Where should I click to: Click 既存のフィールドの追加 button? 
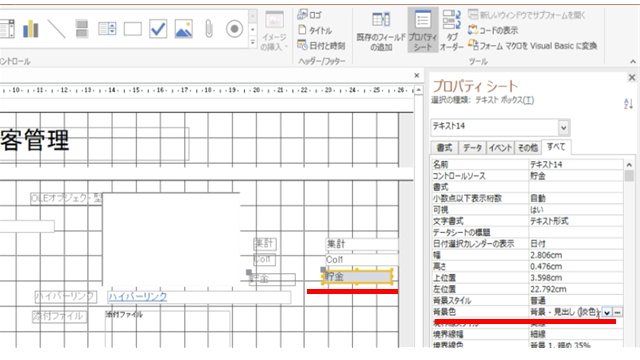[x=381, y=30]
